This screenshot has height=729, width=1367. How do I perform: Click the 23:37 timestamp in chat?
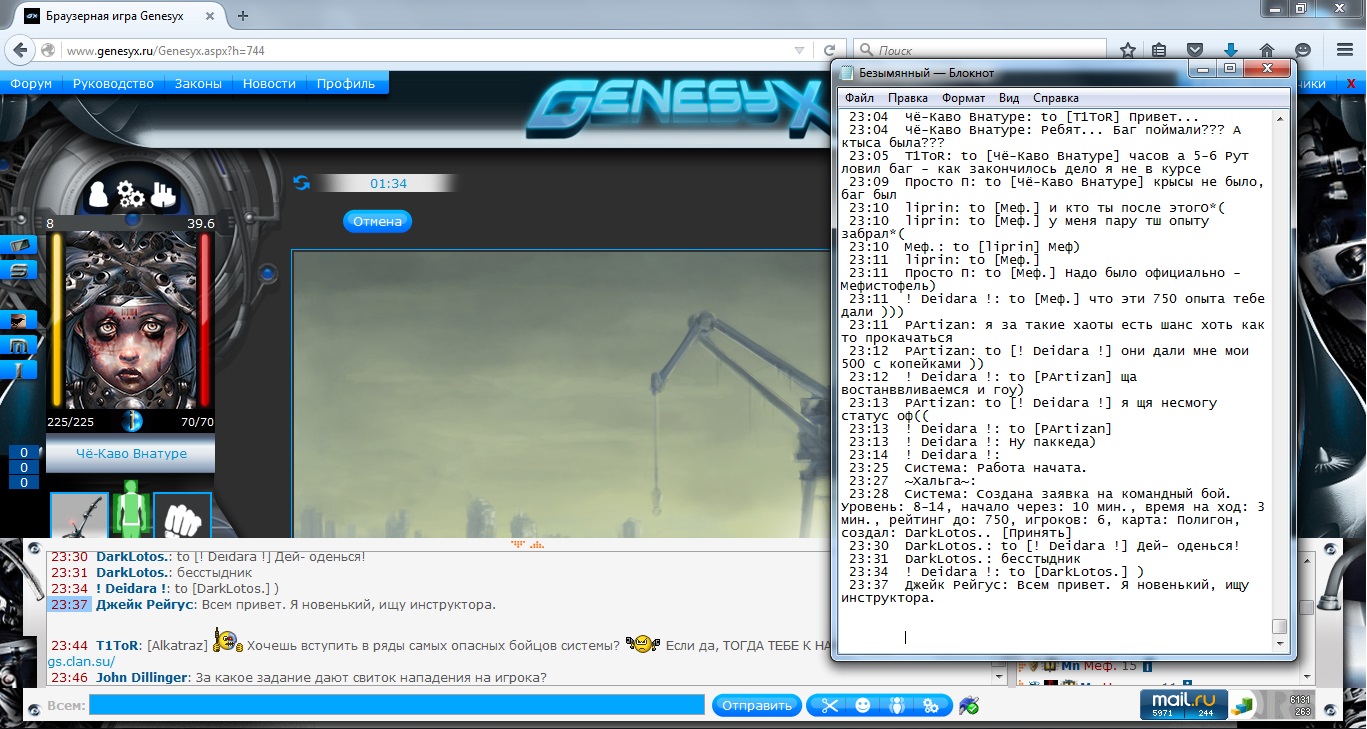[x=70, y=605]
